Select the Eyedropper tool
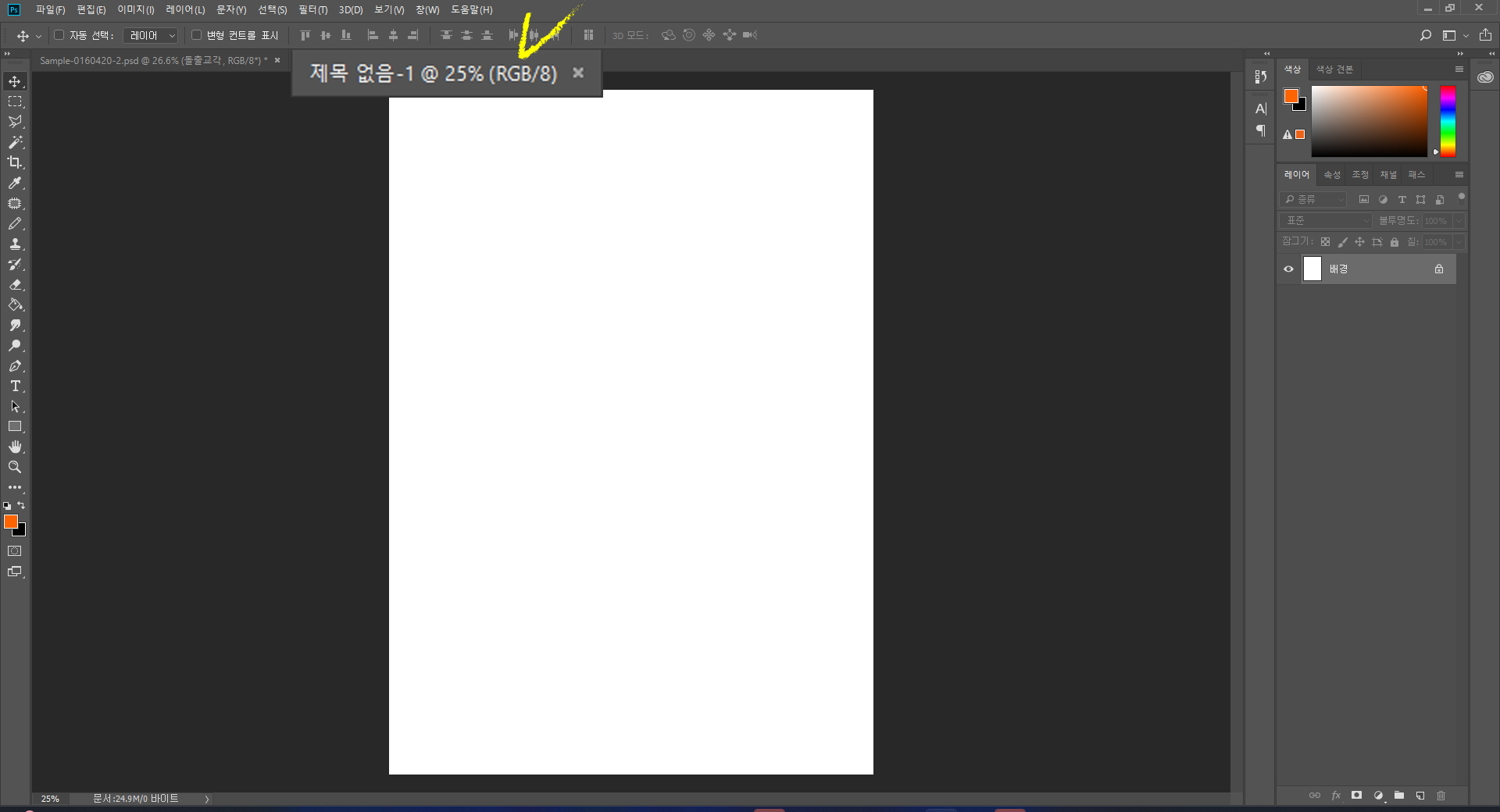The height and width of the screenshot is (812, 1500). pyautogui.click(x=15, y=183)
